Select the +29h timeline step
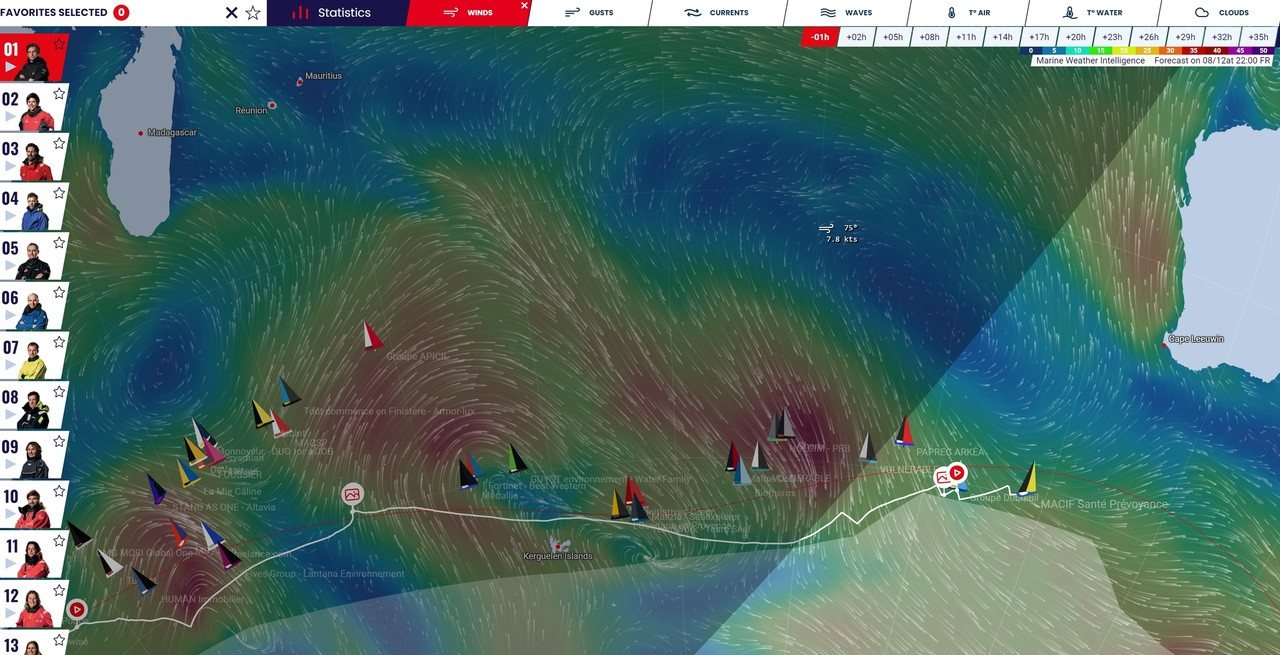The height and width of the screenshot is (655, 1280). 1185,37
